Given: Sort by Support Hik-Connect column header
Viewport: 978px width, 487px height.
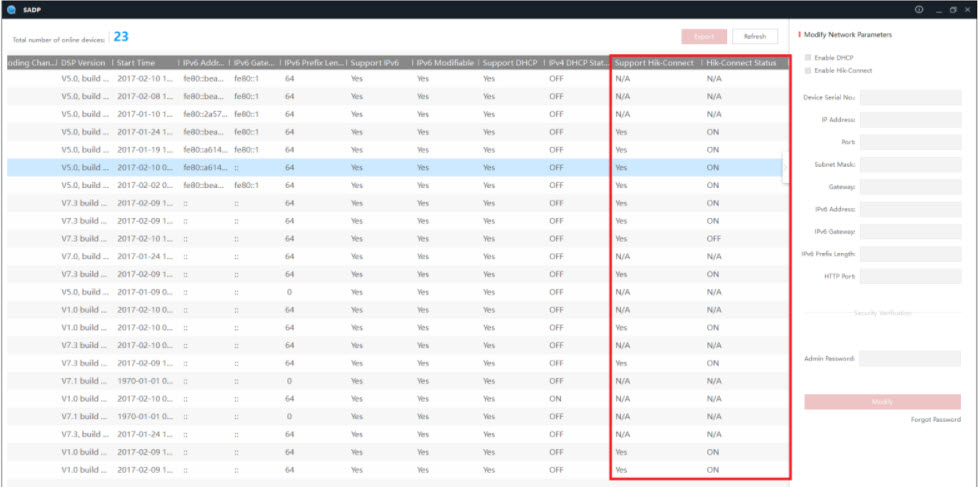Looking at the screenshot, I should click(x=653, y=62).
